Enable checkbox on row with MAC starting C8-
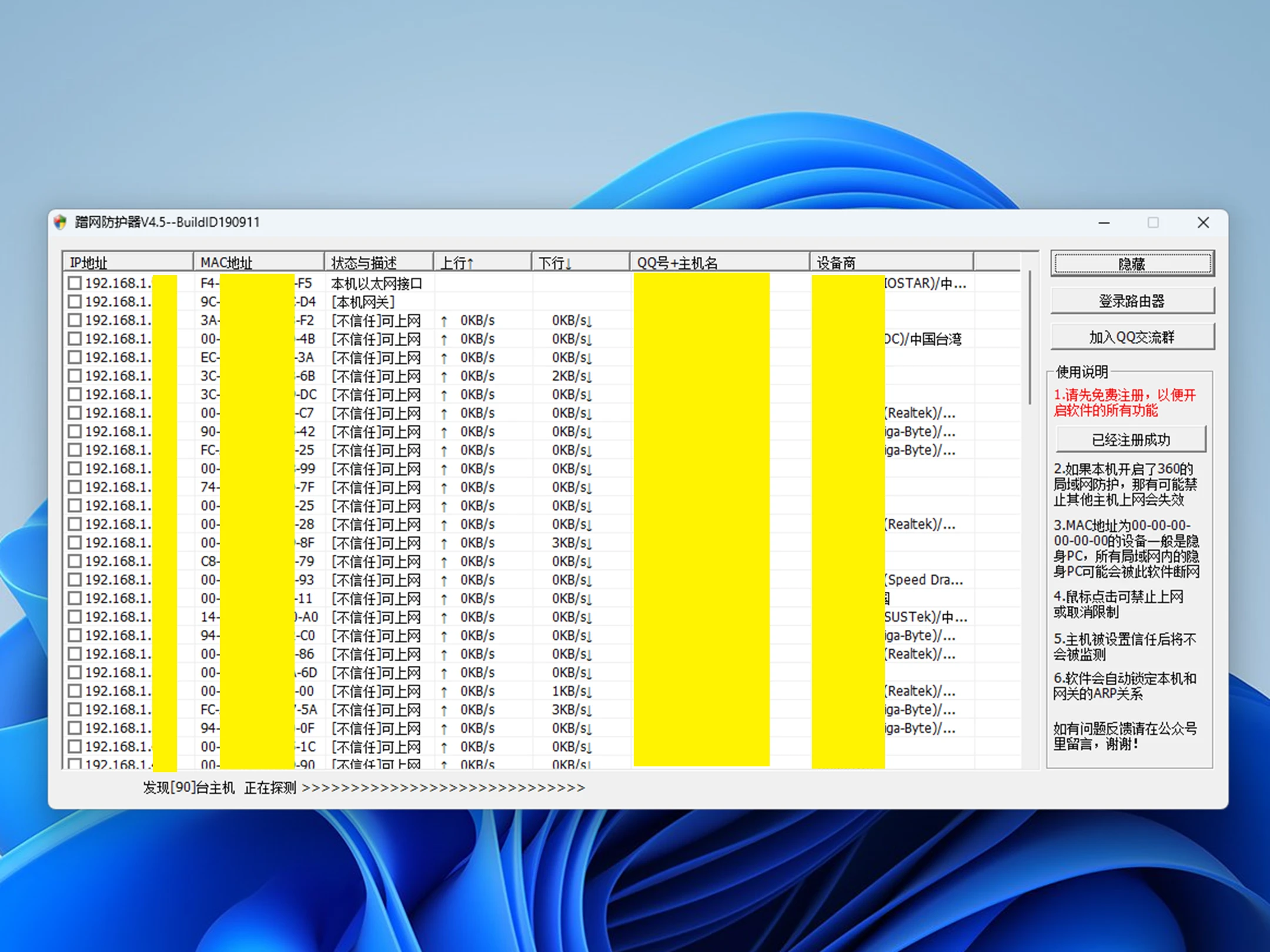The image size is (1270, 952). [x=75, y=561]
